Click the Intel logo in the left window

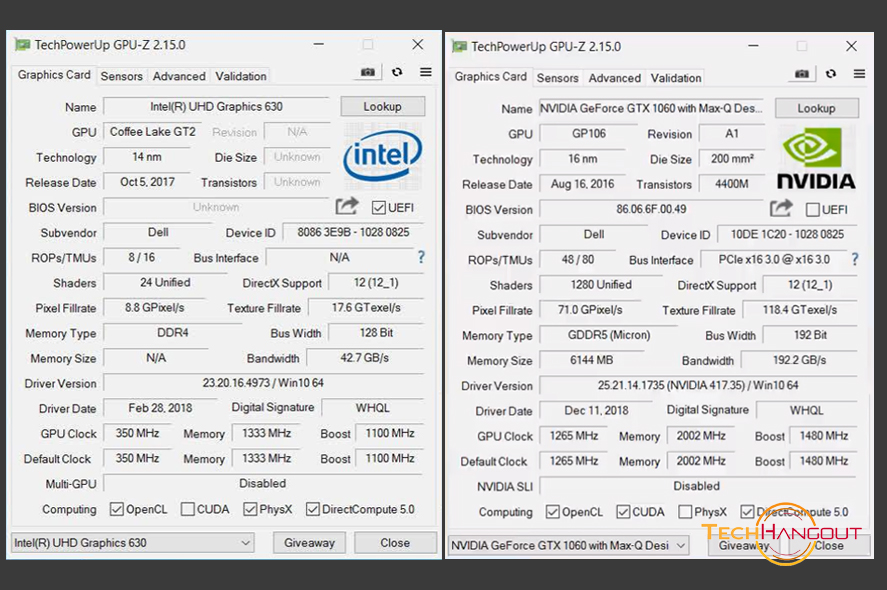click(x=382, y=154)
